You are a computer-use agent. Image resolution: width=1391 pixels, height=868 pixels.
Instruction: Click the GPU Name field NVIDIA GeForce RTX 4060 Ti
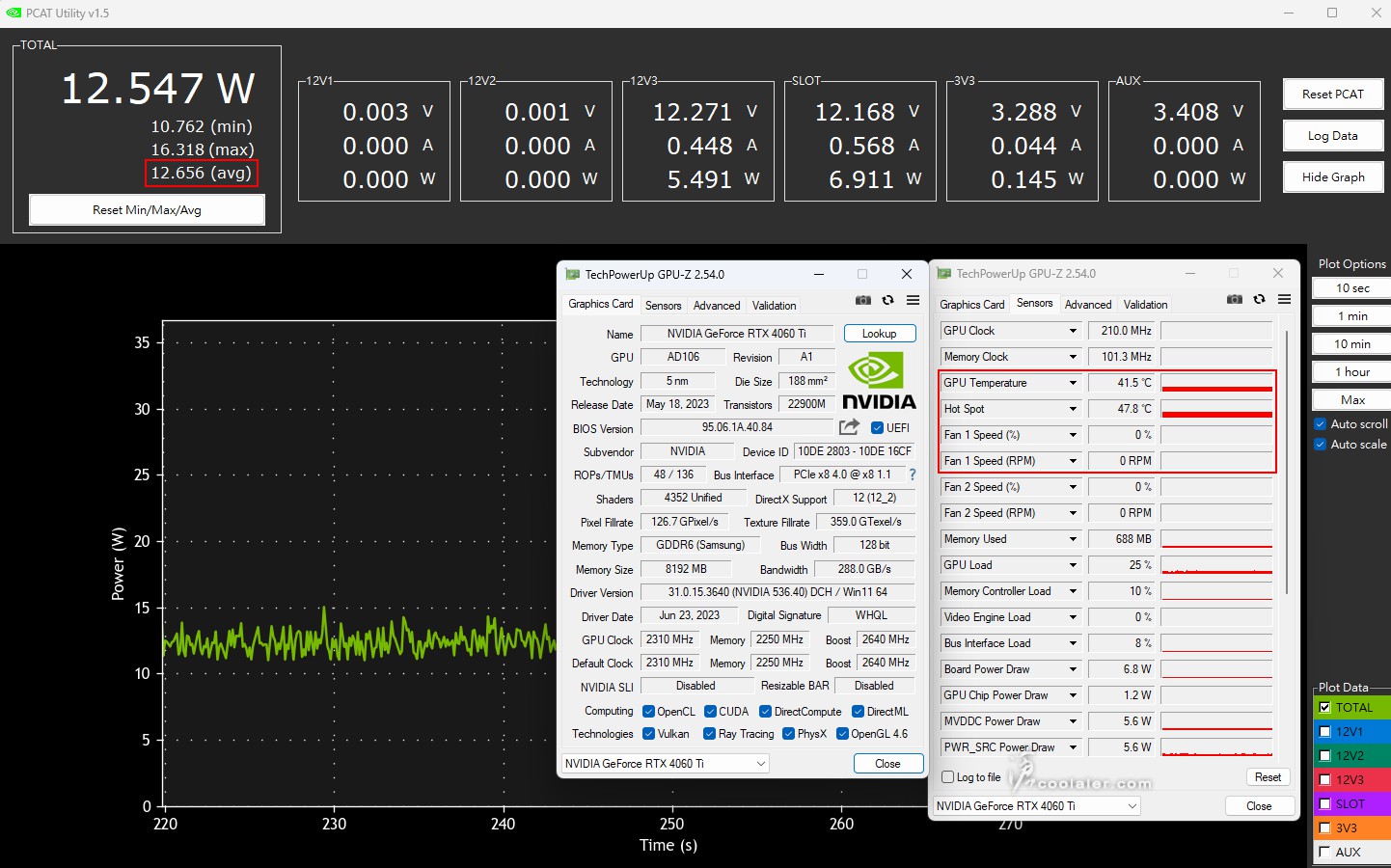coord(736,334)
